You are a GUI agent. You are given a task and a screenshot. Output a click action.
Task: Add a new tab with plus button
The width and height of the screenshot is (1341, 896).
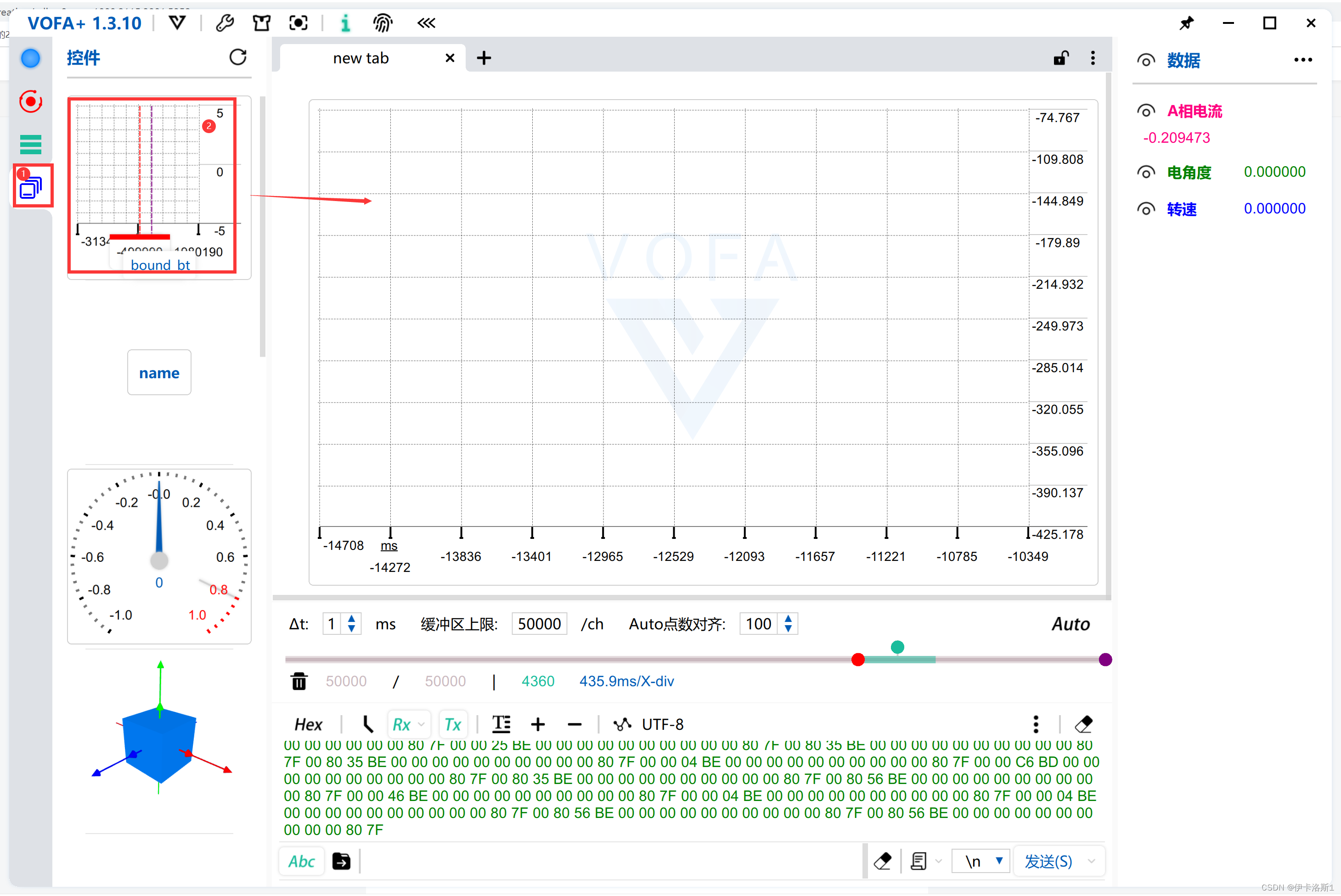point(484,58)
